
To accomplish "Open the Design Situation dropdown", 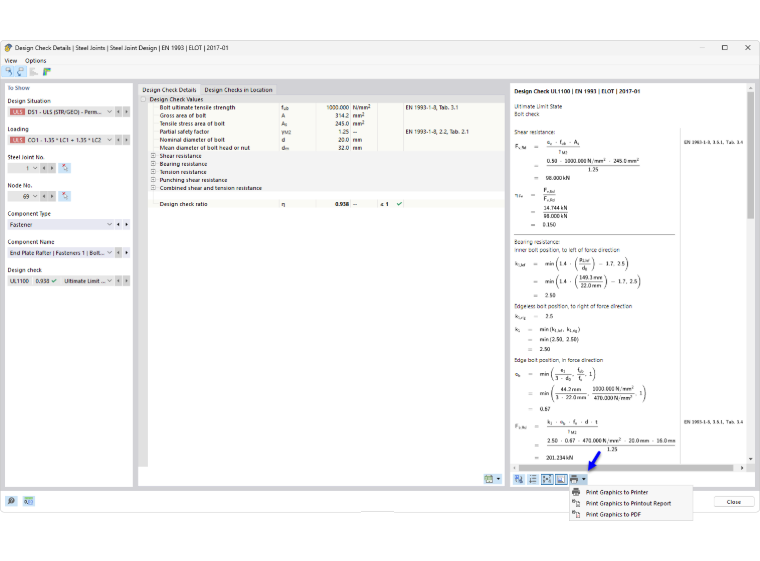I will [110, 112].
